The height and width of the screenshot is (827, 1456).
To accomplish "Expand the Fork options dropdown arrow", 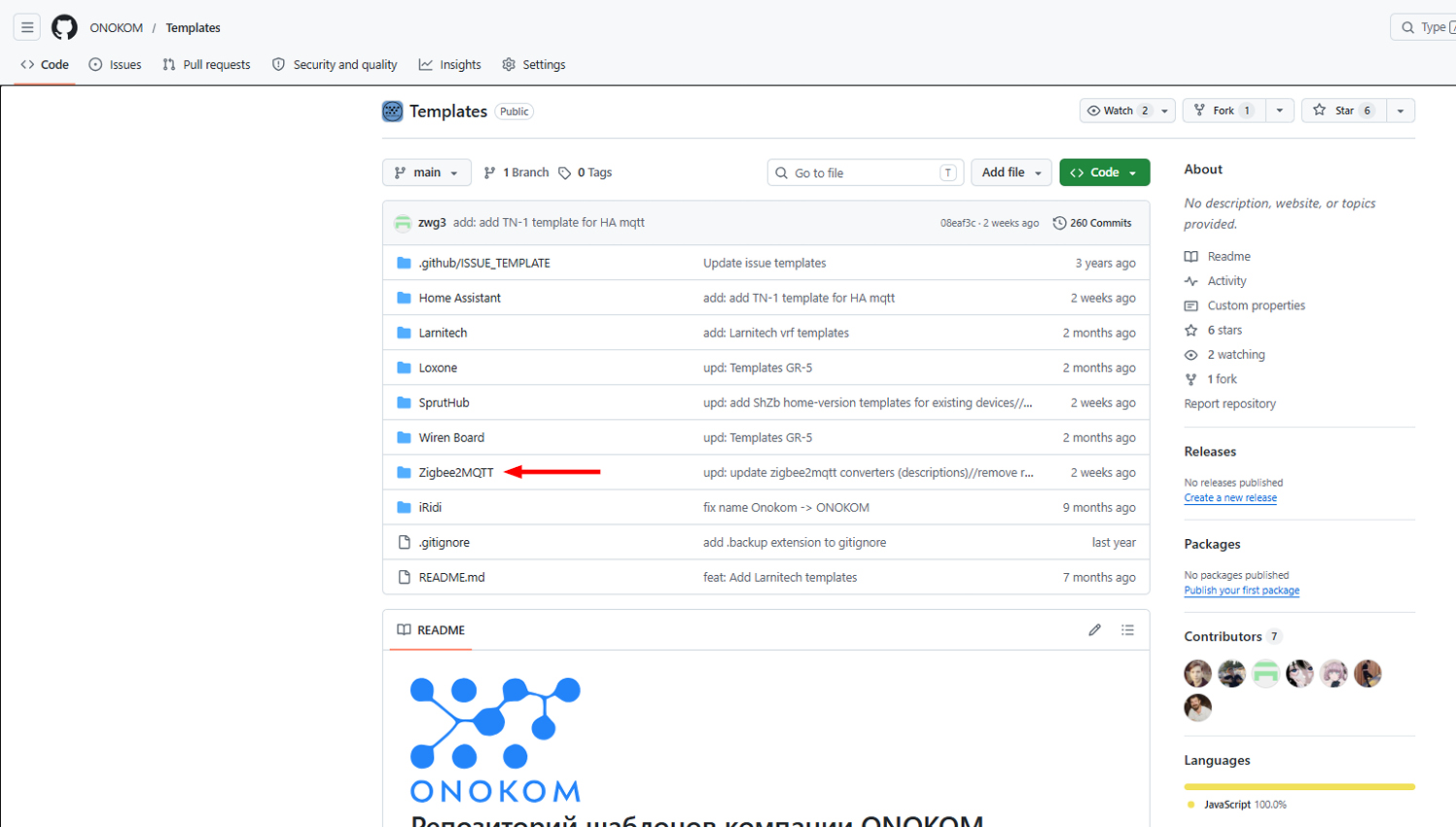I will point(1280,111).
